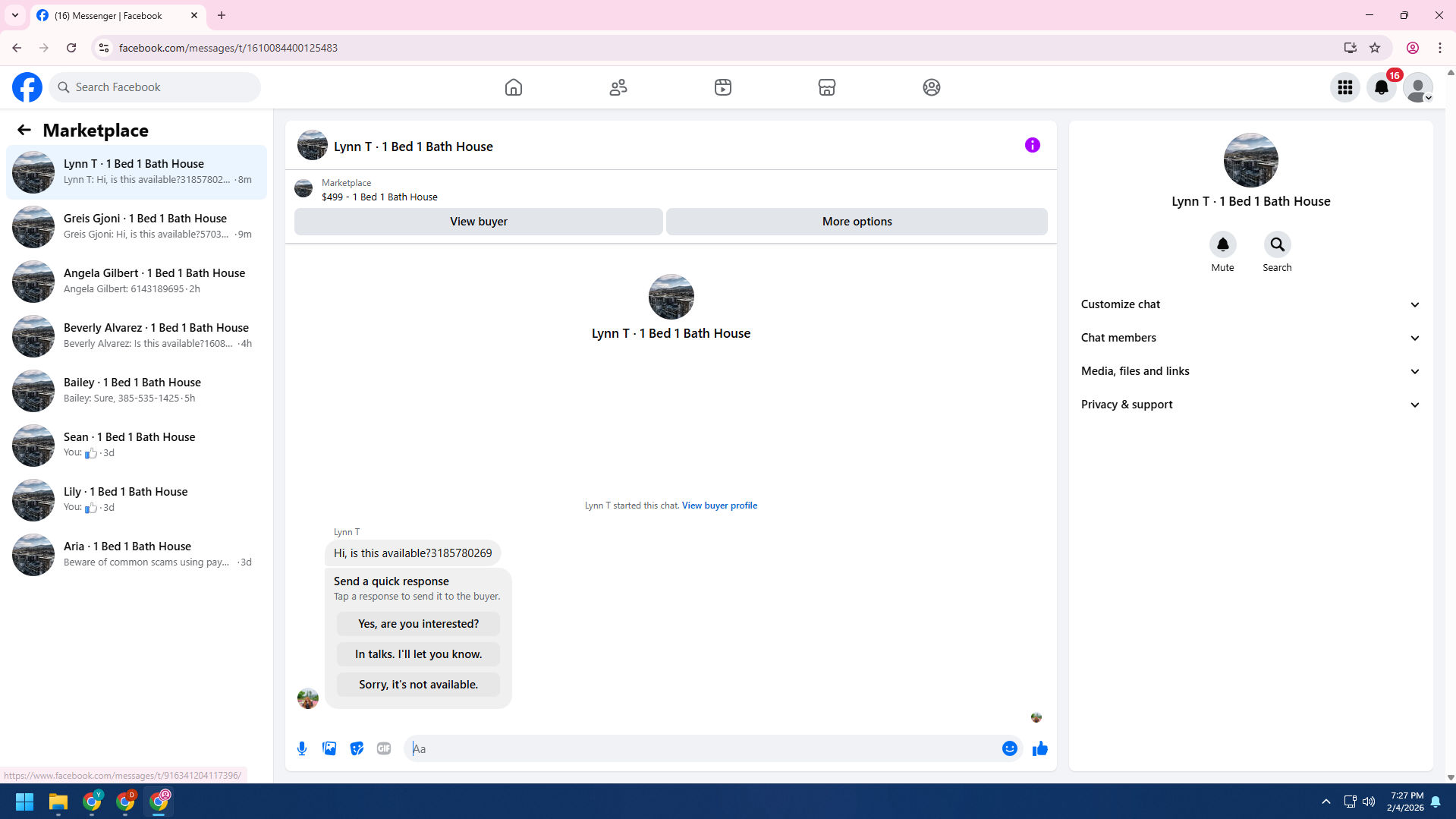Go back using the Marketplace back arrow
Viewport: 1456px width, 819px height.
(24, 130)
